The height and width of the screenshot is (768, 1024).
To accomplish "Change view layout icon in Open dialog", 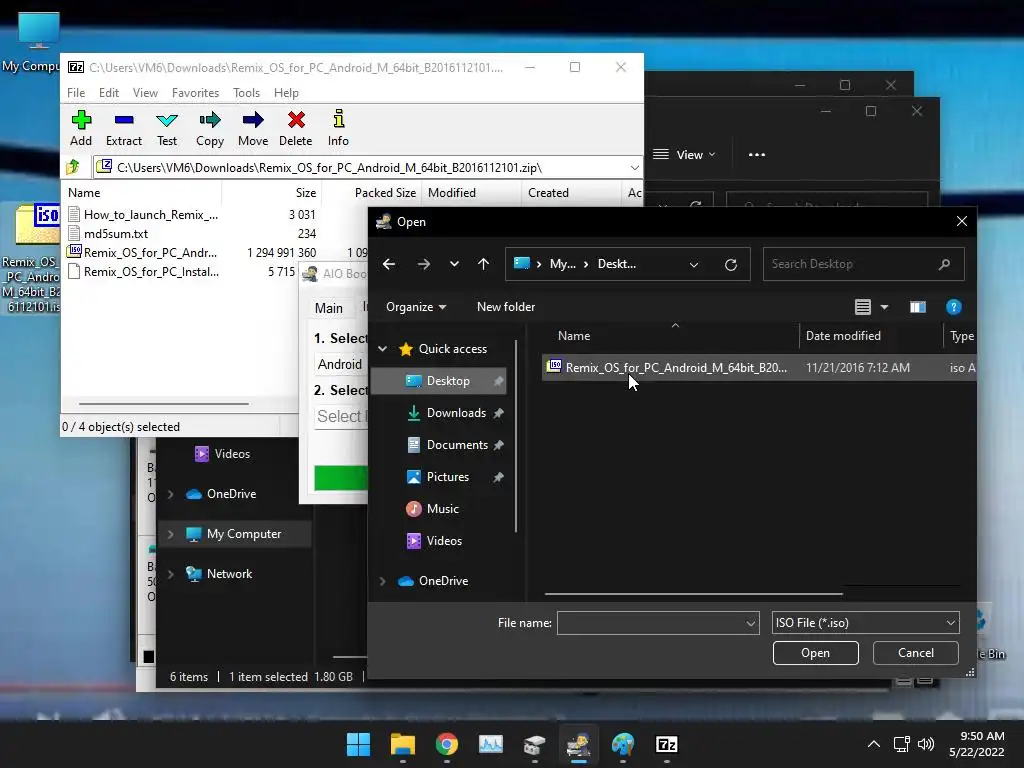I will (863, 307).
